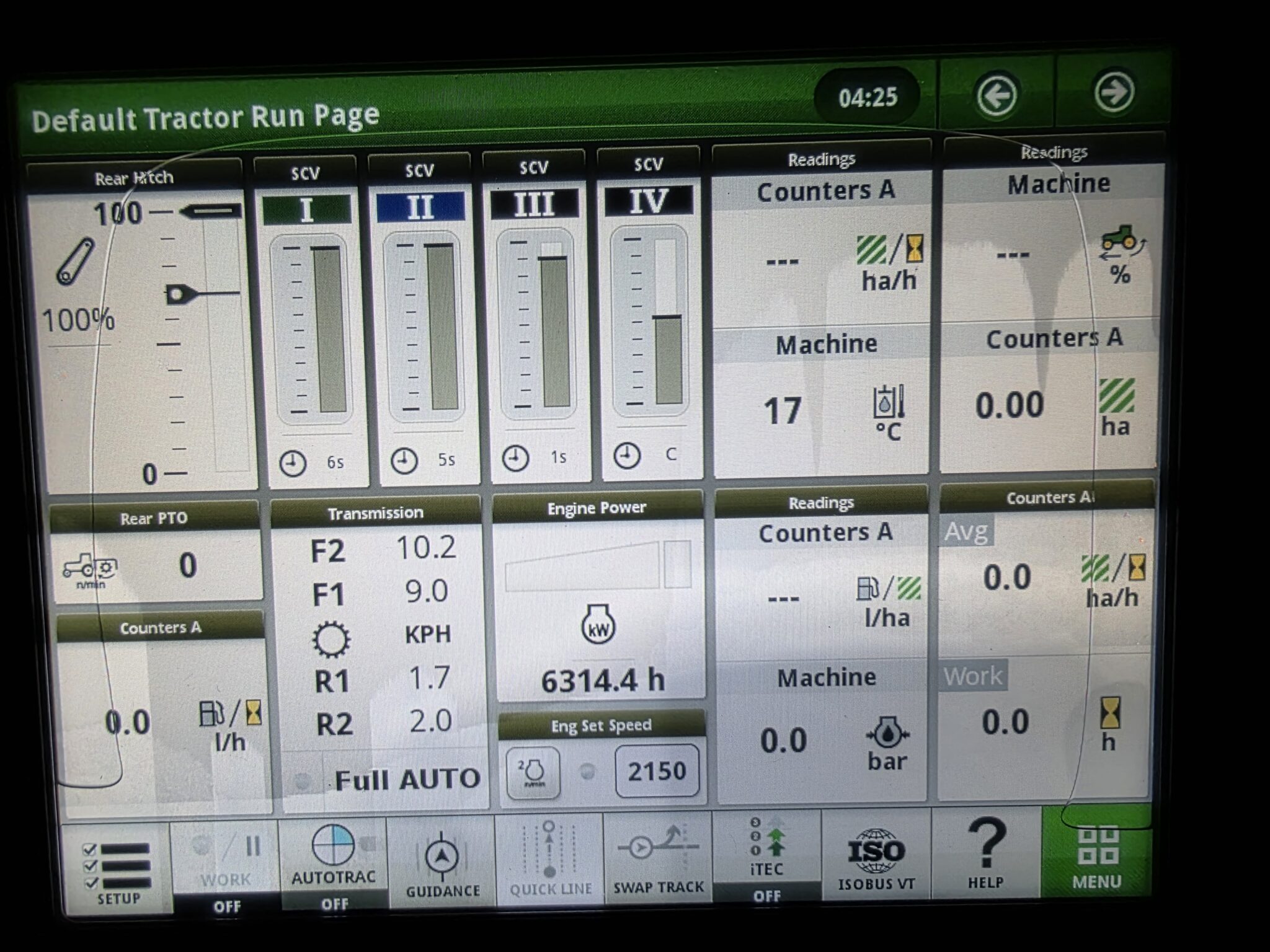The width and height of the screenshot is (1270, 952).
Task: Select 2150 engine set speed button
Action: point(657,771)
